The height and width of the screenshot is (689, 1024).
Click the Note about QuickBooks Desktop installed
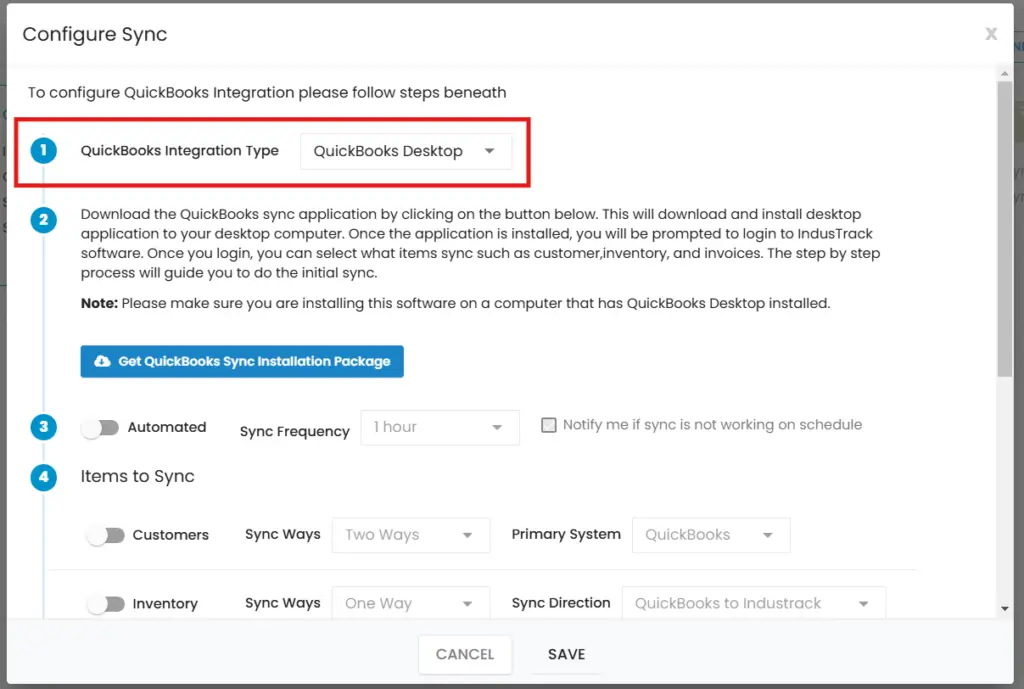point(455,304)
